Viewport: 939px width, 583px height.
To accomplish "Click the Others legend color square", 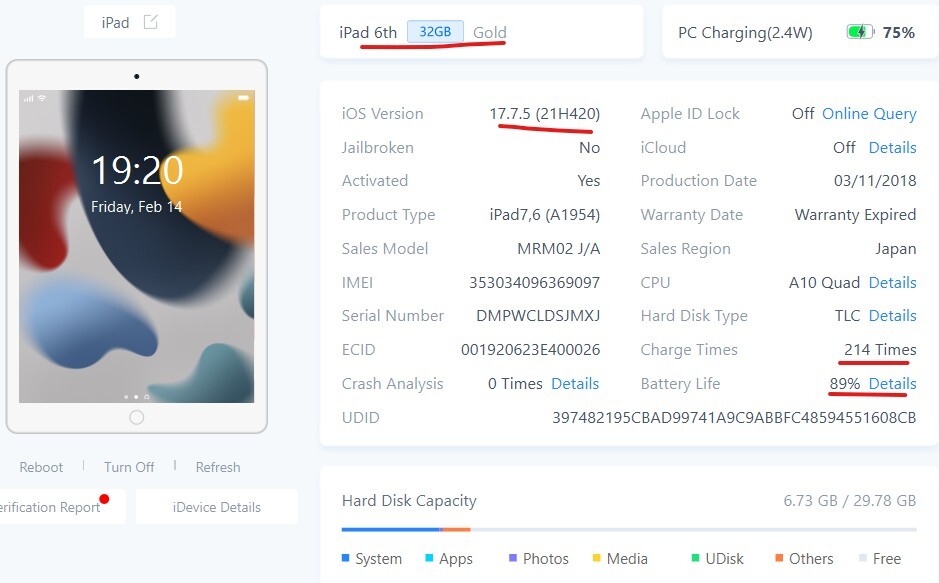I will 779,558.
